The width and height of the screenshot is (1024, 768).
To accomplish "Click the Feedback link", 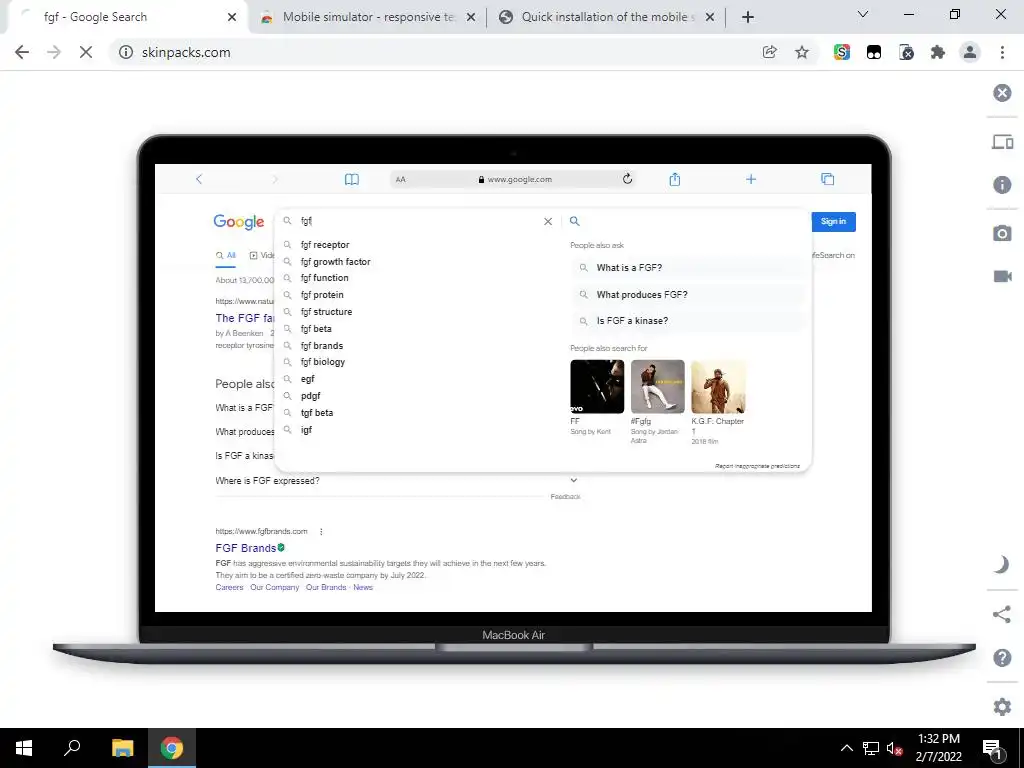I will point(566,497).
